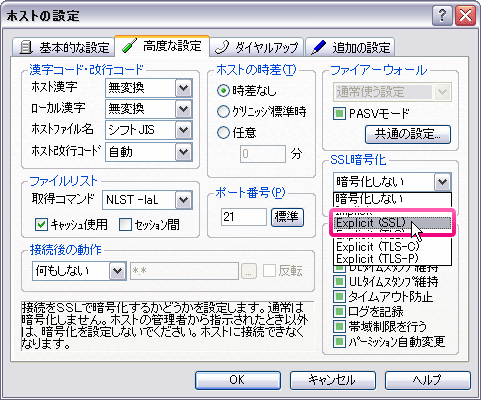Click the 共通の設定 button
The width and height of the screenshot is (481, 400).
point(408,134)
